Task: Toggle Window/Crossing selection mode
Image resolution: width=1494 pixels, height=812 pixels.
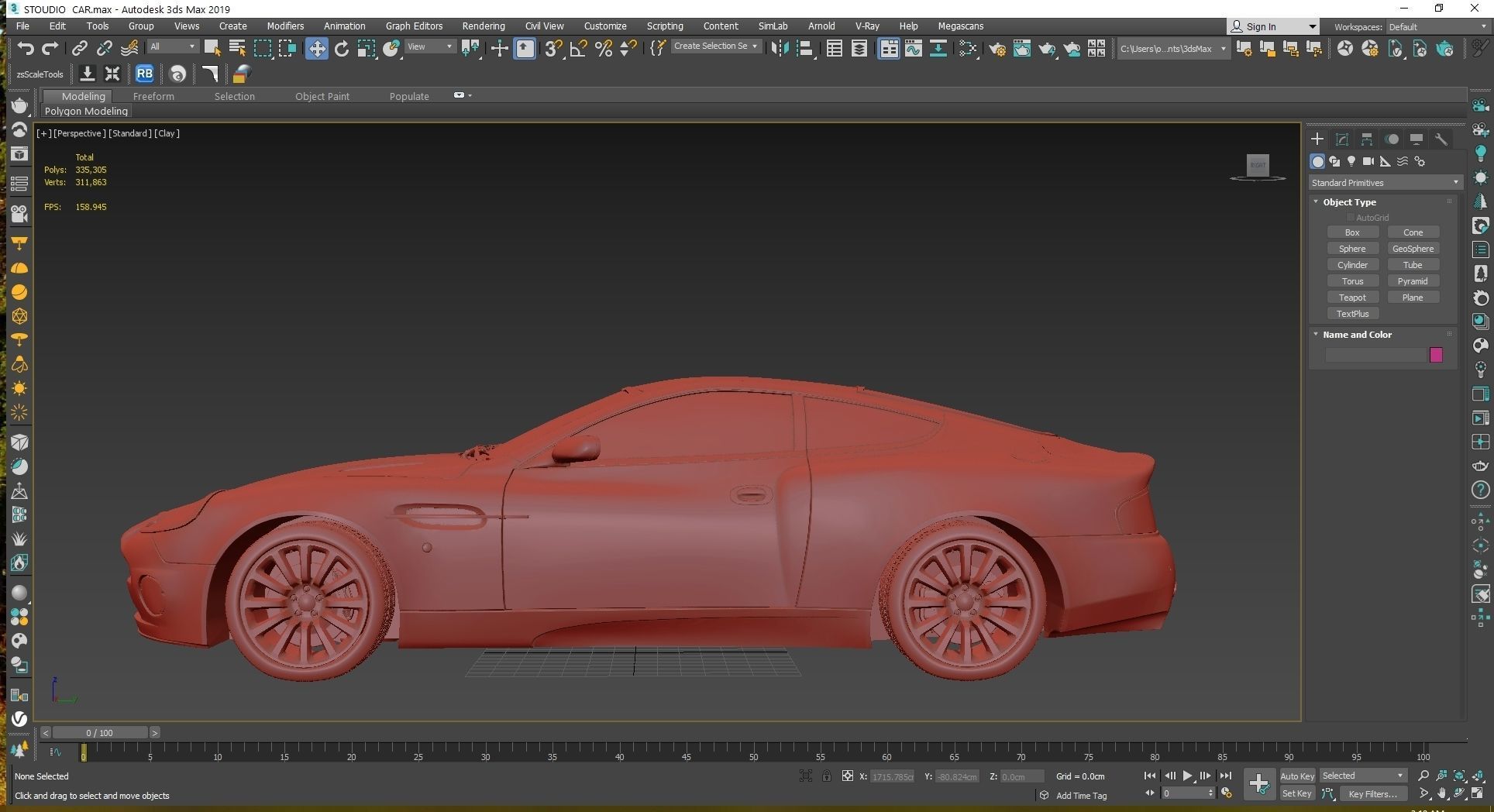Action: [x=288, y=49]
